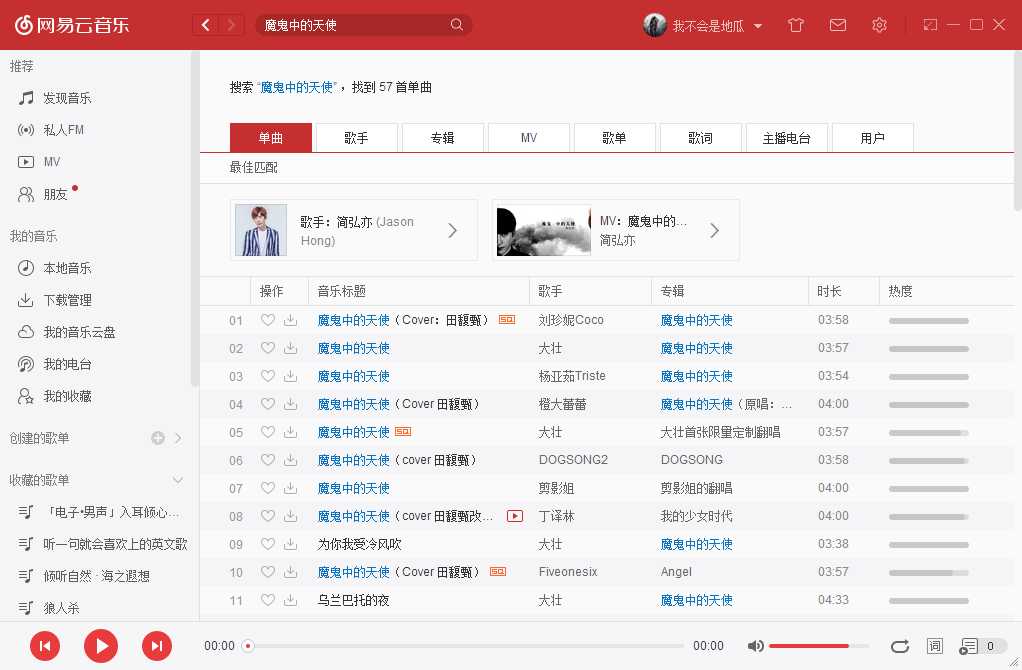This screenshot has width=1022, height=670.
Task: Open album Angel link
Action: [676, 572]
